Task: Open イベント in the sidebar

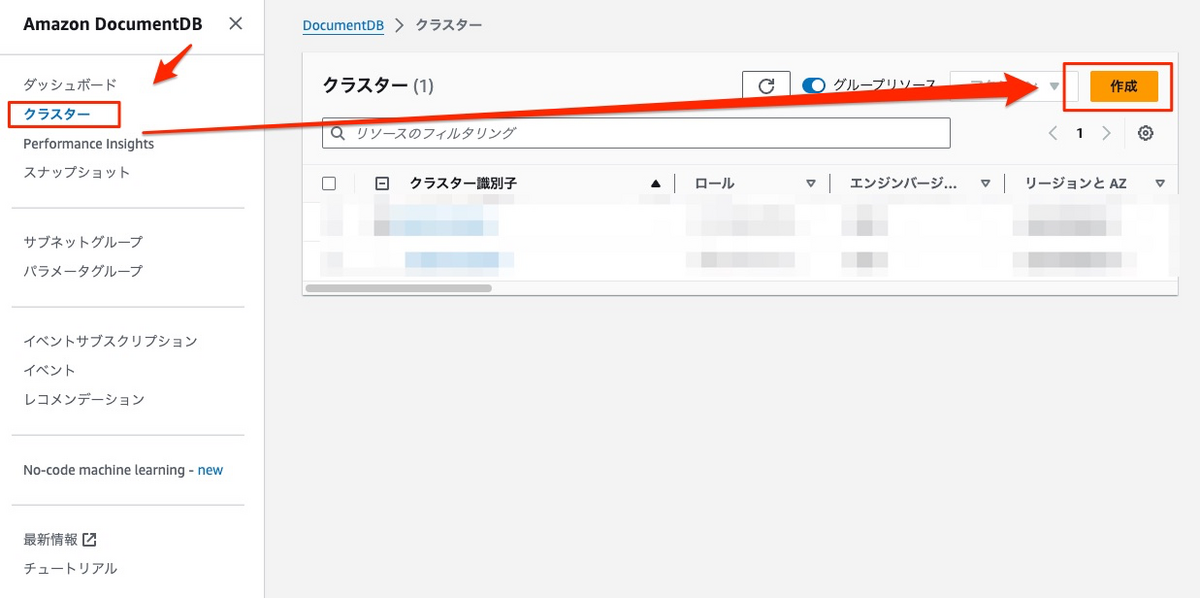Action: coord(50,370)
